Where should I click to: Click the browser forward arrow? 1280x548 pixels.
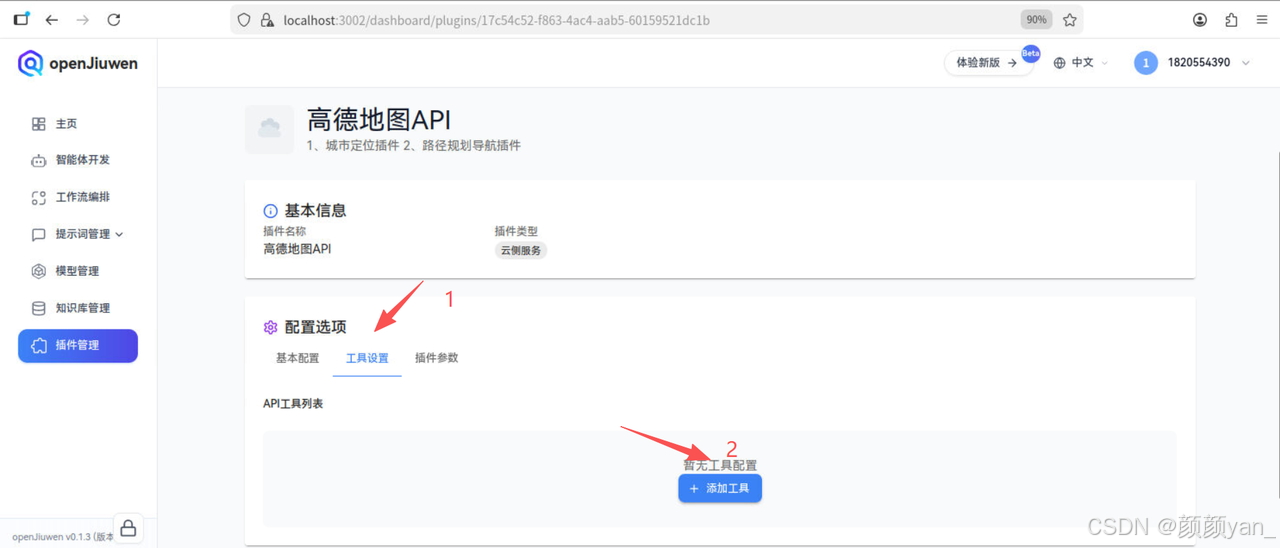[x=83, y=20]
